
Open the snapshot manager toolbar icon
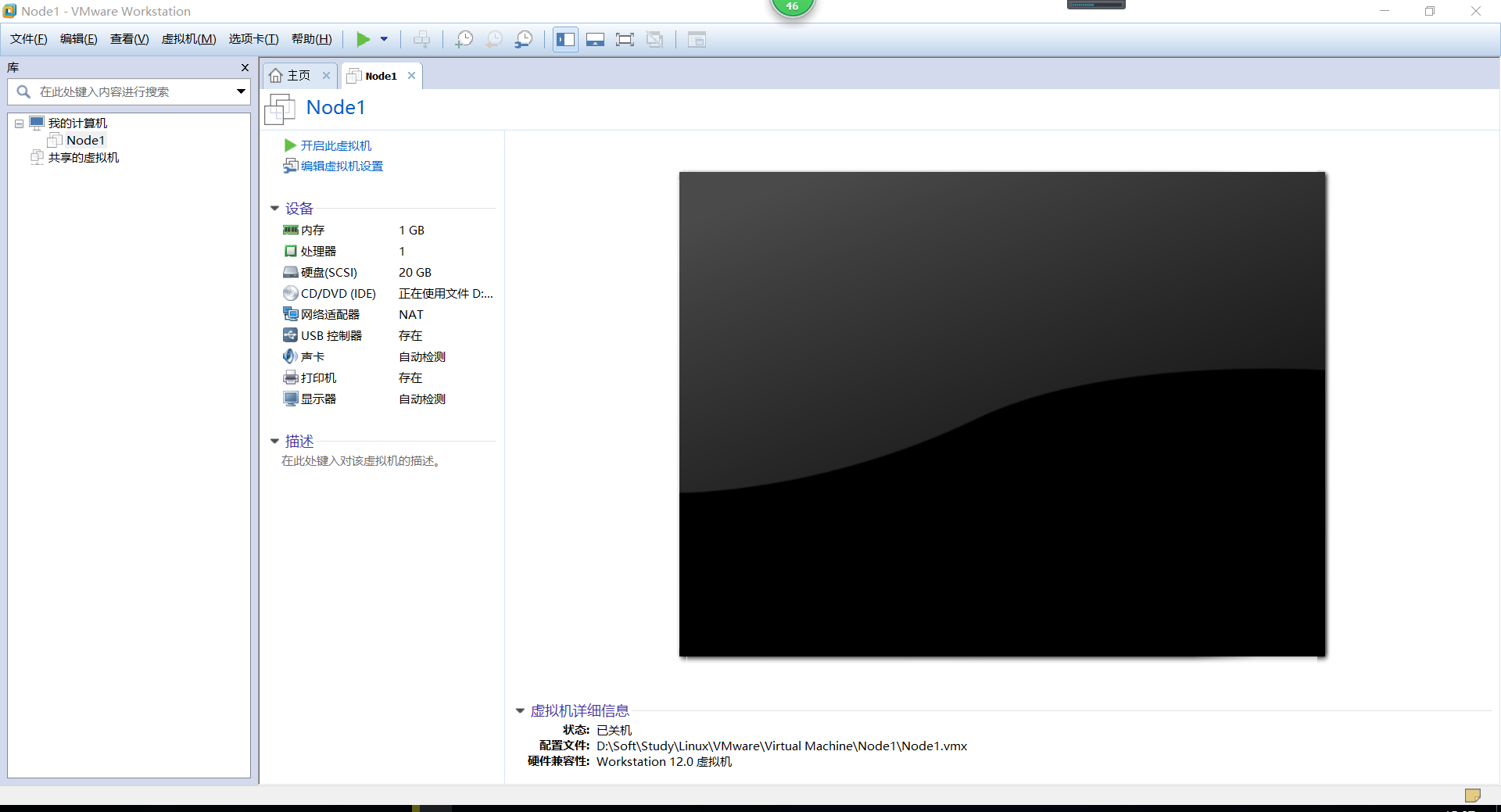pyautogui.click(x=524, y=39)
